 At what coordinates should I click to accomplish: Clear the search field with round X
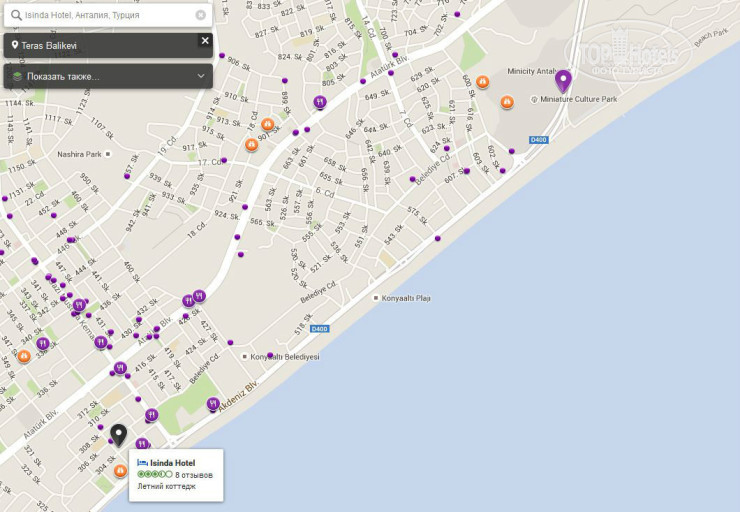click(200, 16)
